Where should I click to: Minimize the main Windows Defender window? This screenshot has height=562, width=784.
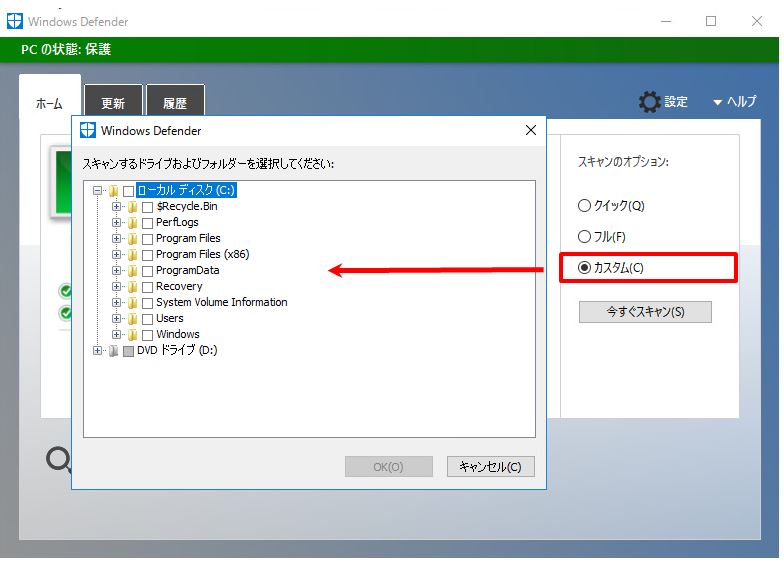tap(666, 21)
